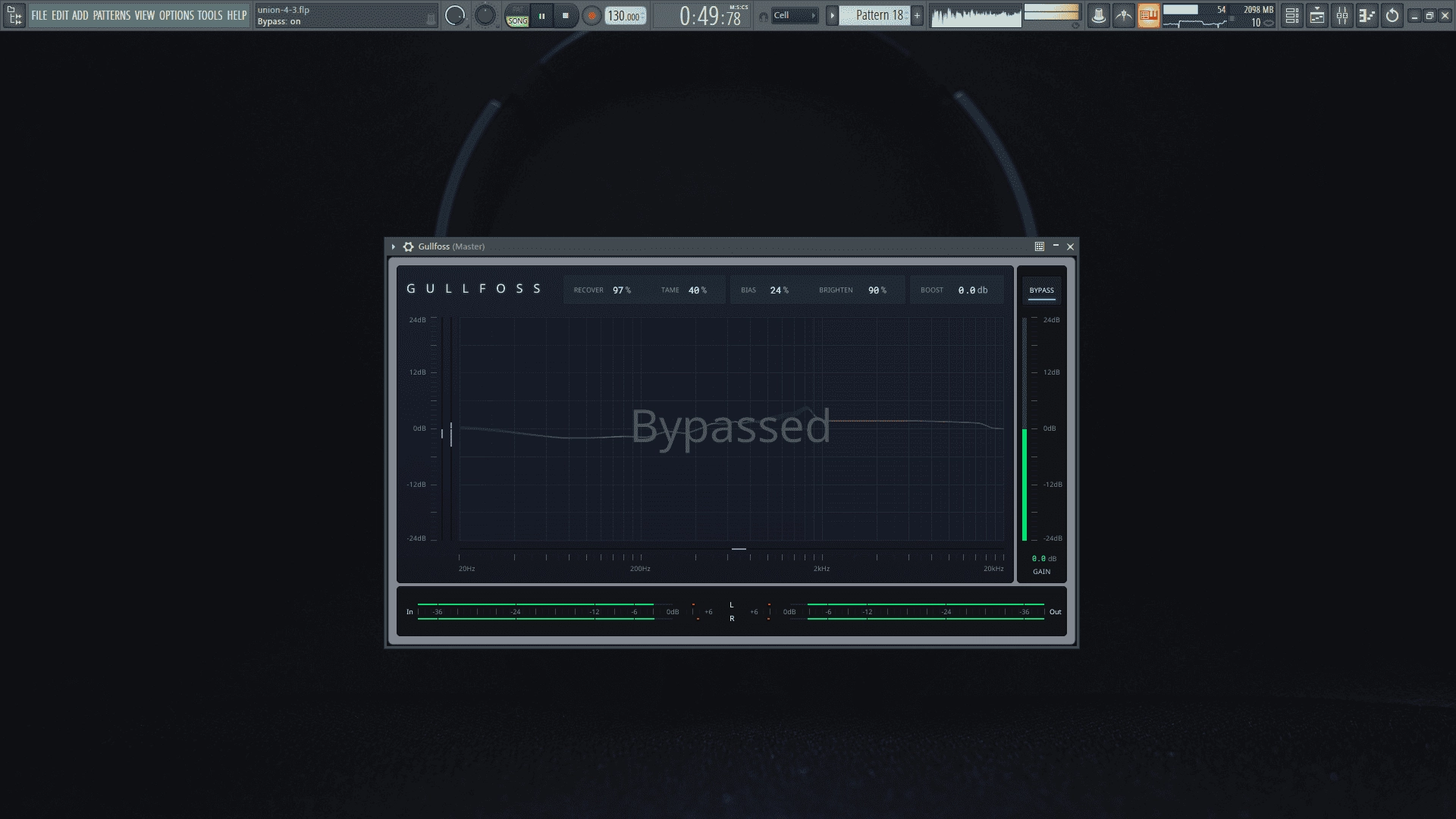Open the FL Studio main menu icon
The image size is (1456, 819).
coord(14,15)
